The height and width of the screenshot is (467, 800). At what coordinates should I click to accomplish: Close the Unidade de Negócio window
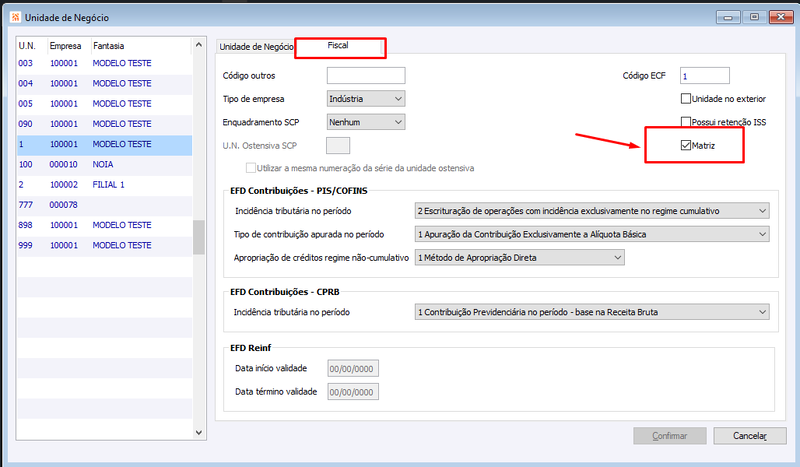[781, 17]
